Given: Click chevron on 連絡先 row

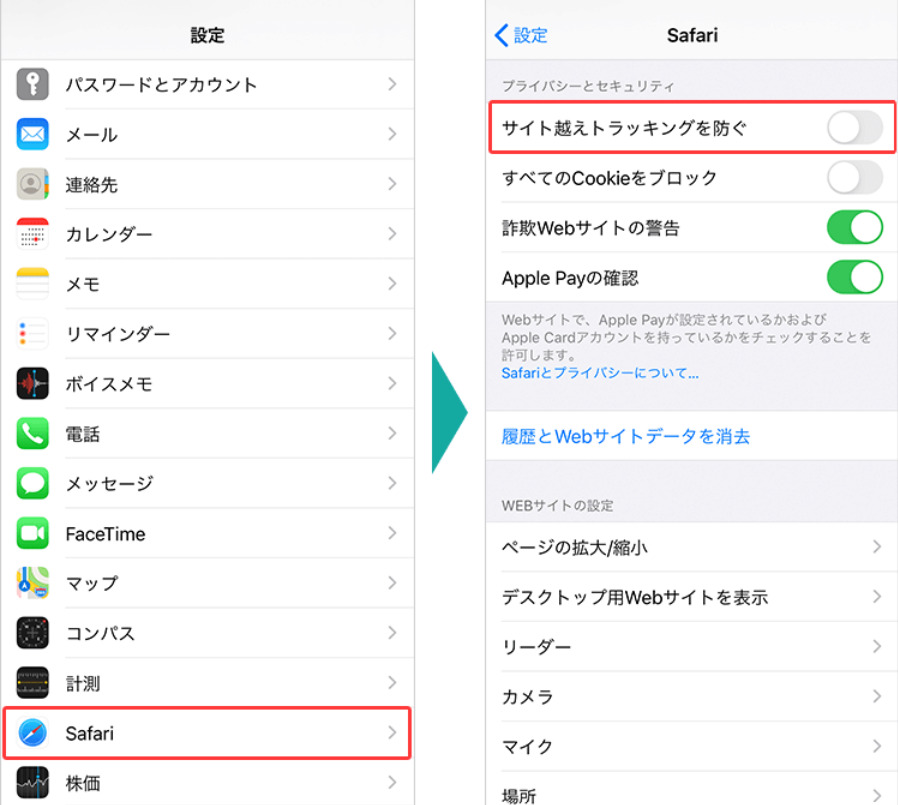Looking at the screenshot, I should point(392,184).
